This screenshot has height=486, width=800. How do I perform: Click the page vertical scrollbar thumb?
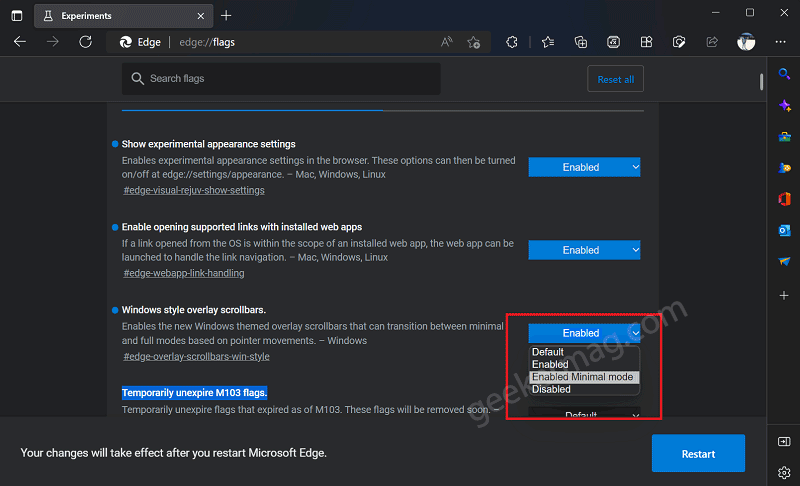click(x=761, y=82)
